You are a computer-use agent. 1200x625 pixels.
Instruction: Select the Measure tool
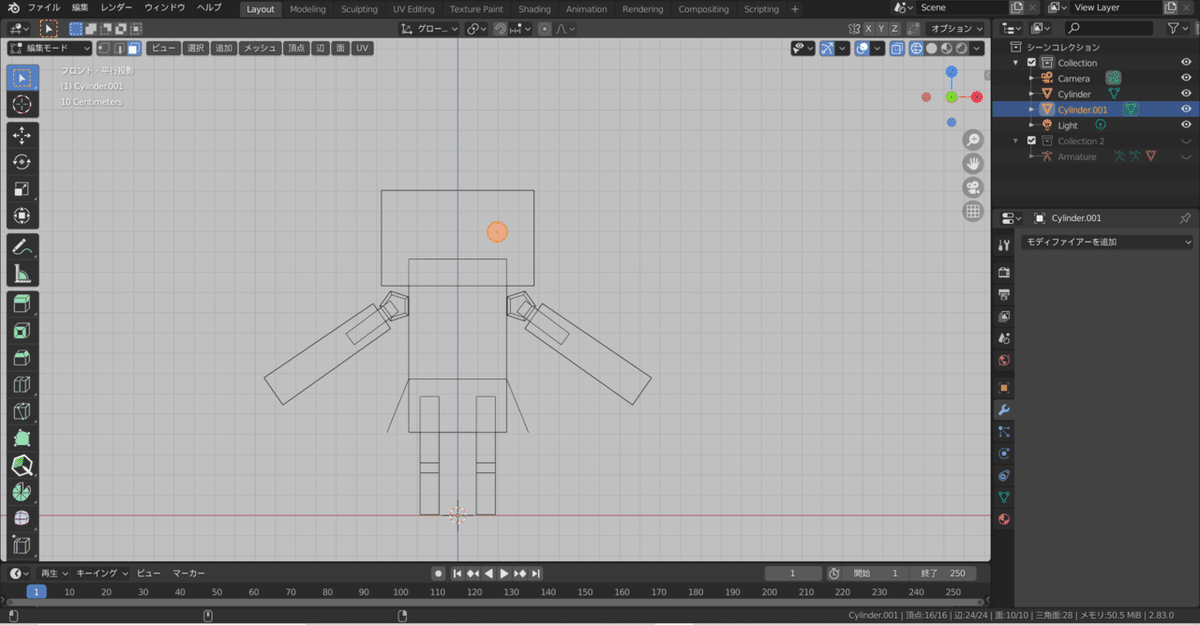click(x=22, y=273)
